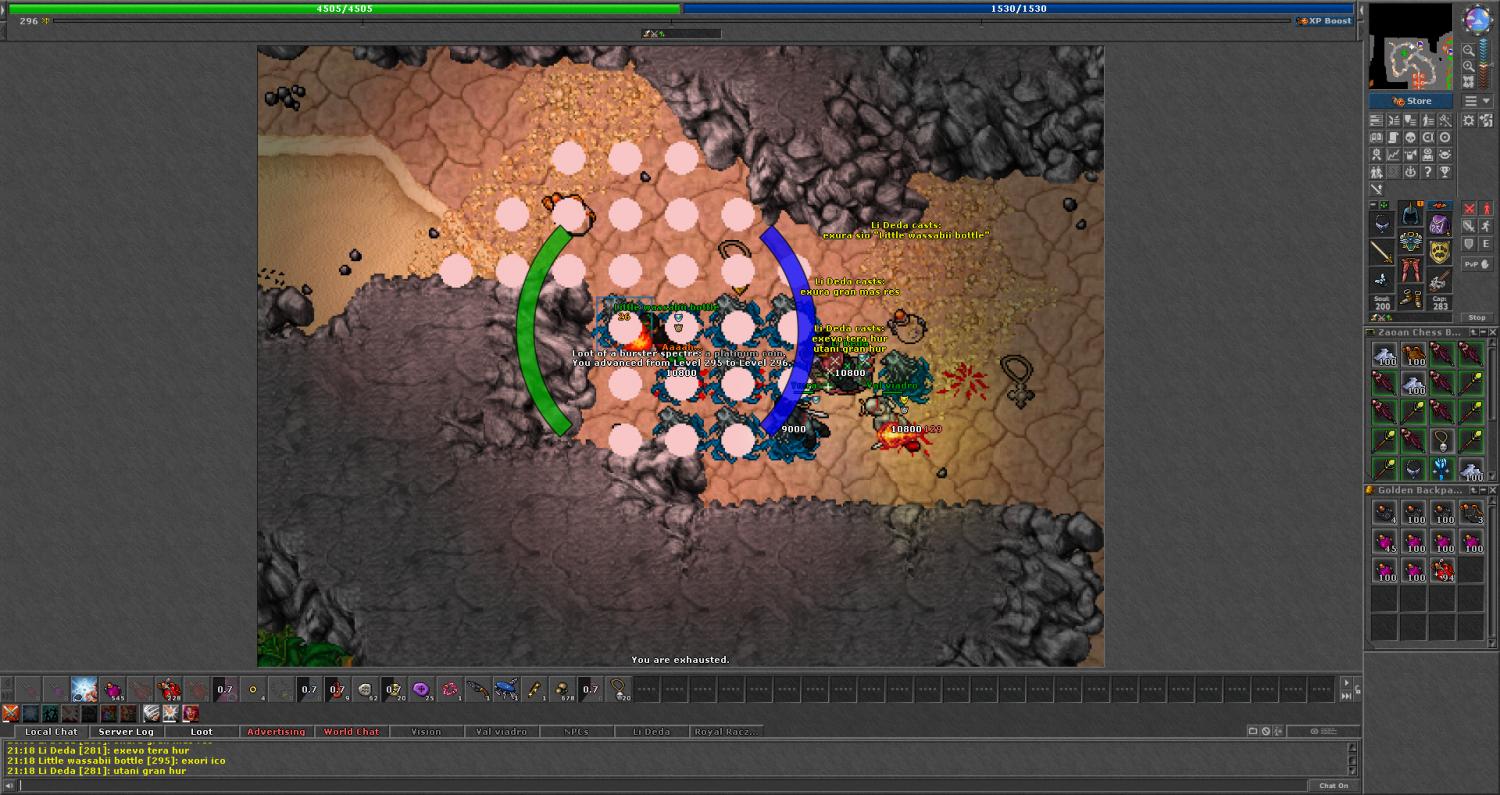Close the Golden Backpack container

1493,490
